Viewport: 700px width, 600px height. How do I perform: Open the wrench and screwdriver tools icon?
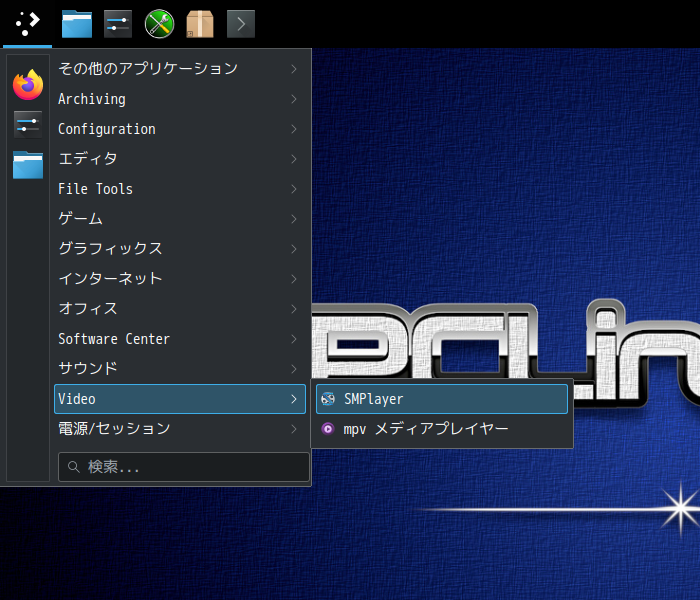[x=159, y=24]
